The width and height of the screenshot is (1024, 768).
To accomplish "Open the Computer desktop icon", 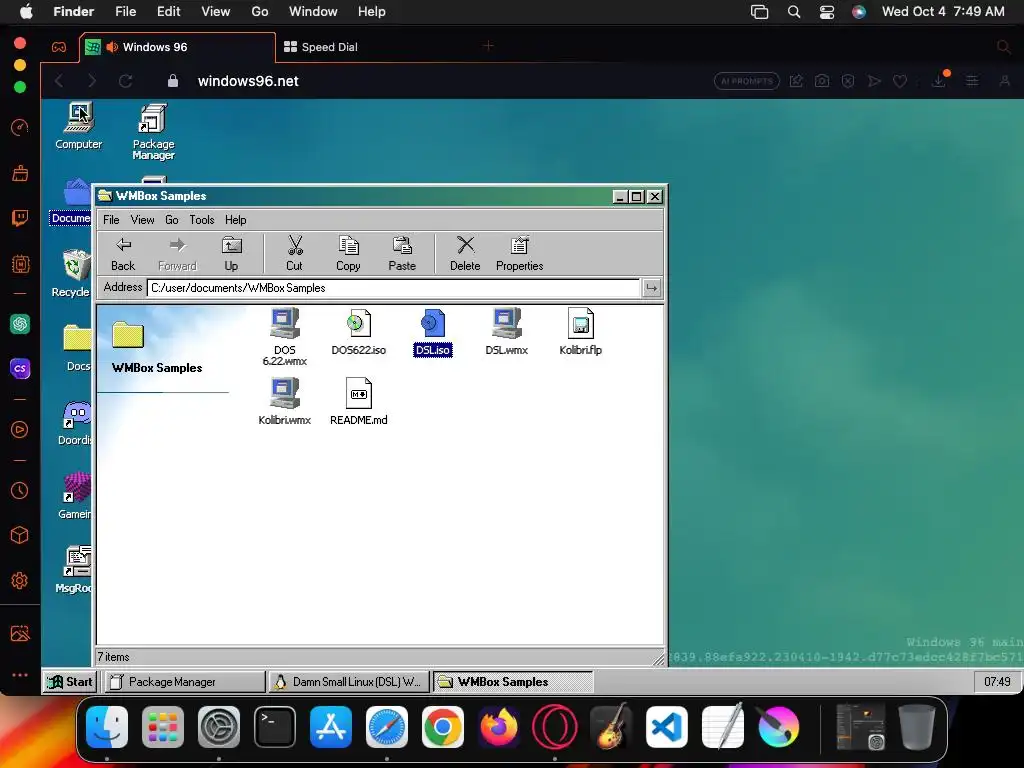I will [x=78, y=127].
